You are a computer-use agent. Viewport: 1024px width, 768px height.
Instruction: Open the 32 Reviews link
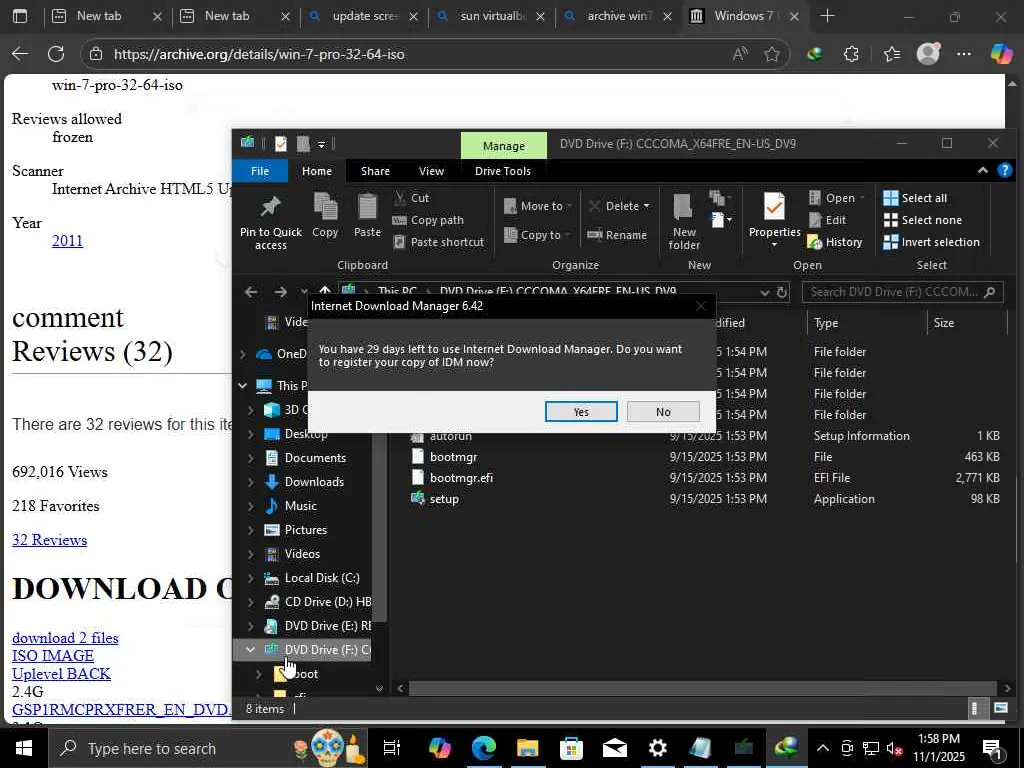50,540
